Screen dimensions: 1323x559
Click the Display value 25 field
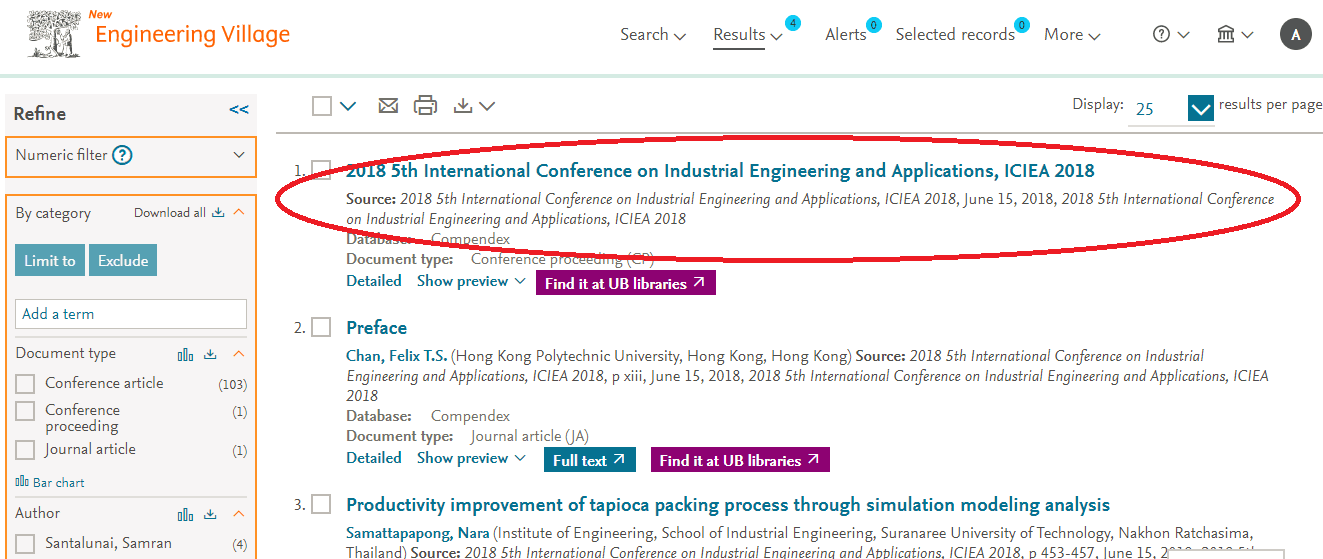tap(1157, 109)
